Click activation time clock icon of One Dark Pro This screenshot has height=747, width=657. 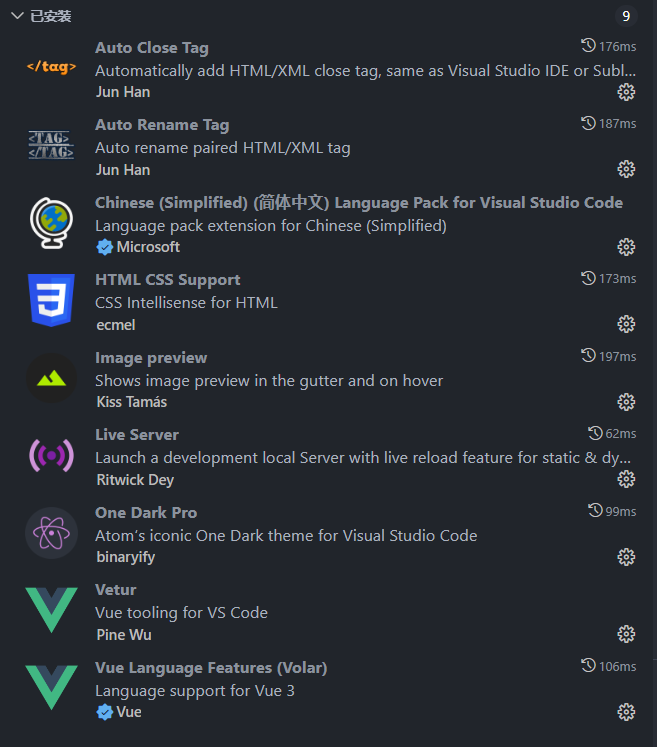[595, 511]
